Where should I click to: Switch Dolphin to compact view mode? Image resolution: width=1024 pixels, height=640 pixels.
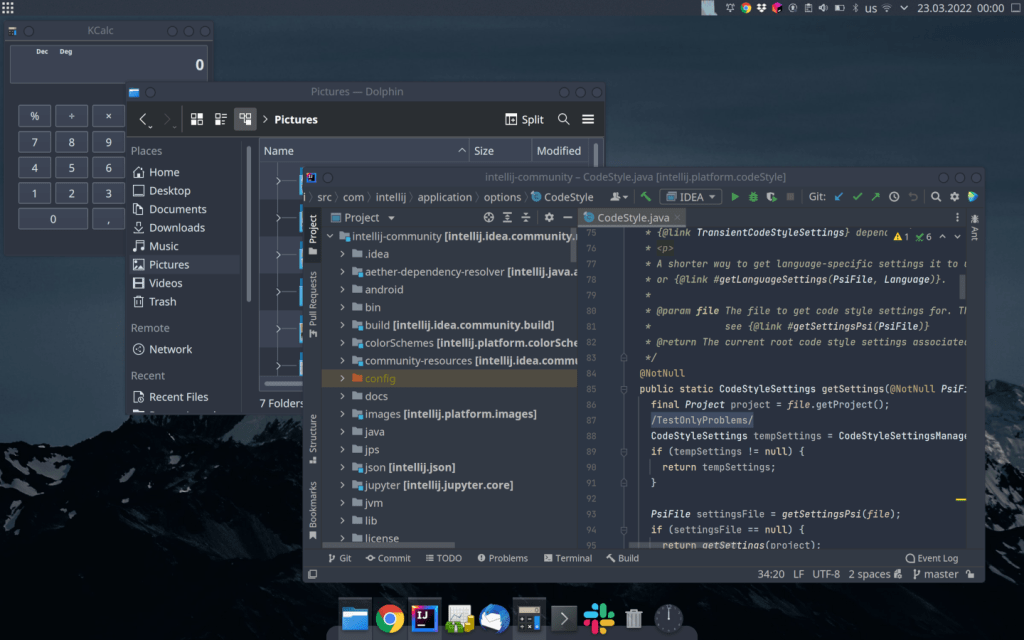221,119
